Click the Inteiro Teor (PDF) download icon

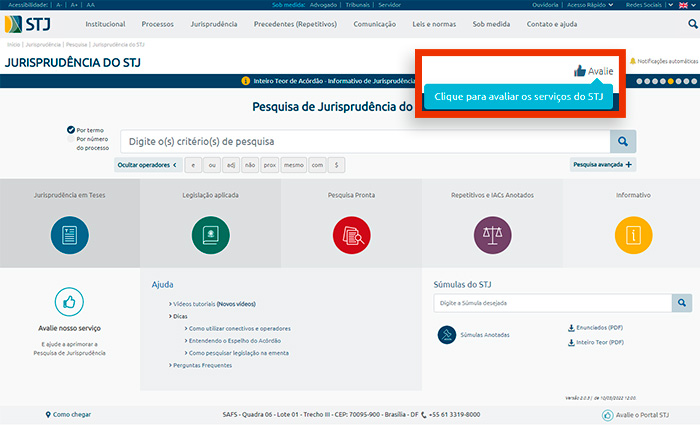pos(571,343)
